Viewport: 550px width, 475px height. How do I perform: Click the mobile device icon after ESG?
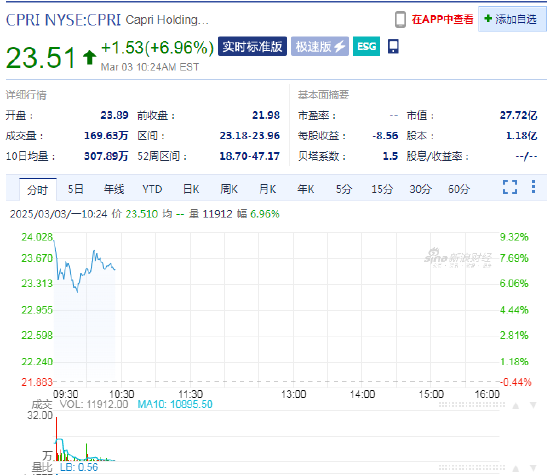click(393, 46)
